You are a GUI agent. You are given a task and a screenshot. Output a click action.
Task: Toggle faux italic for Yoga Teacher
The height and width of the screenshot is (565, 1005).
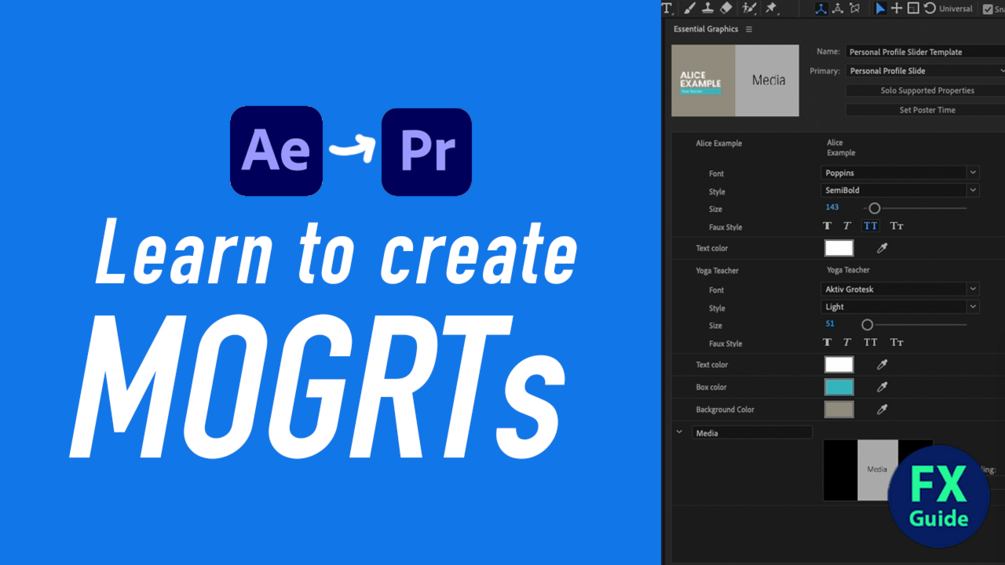847,343
